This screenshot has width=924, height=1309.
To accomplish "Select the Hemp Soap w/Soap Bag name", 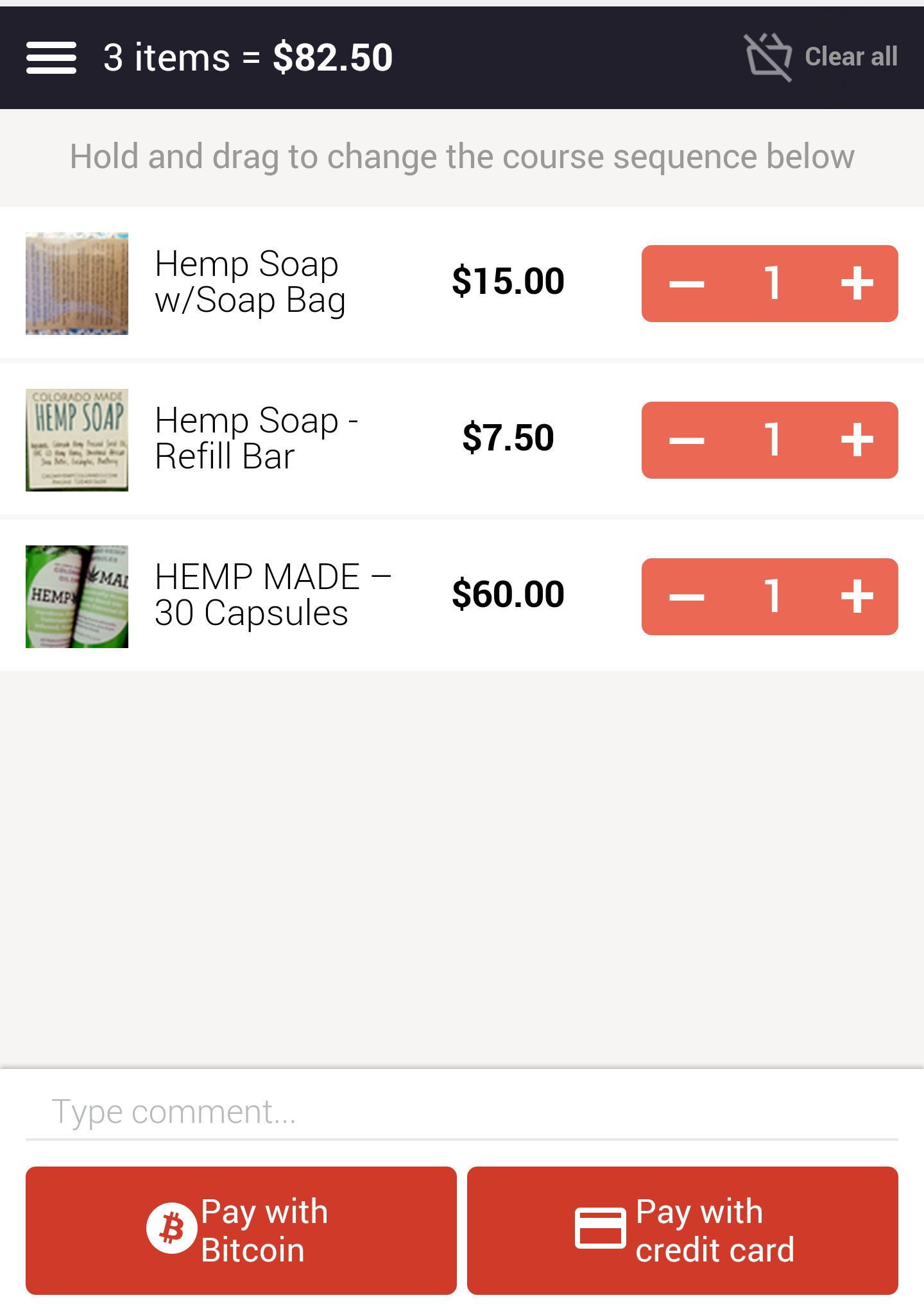I will [x=250, y=282].
